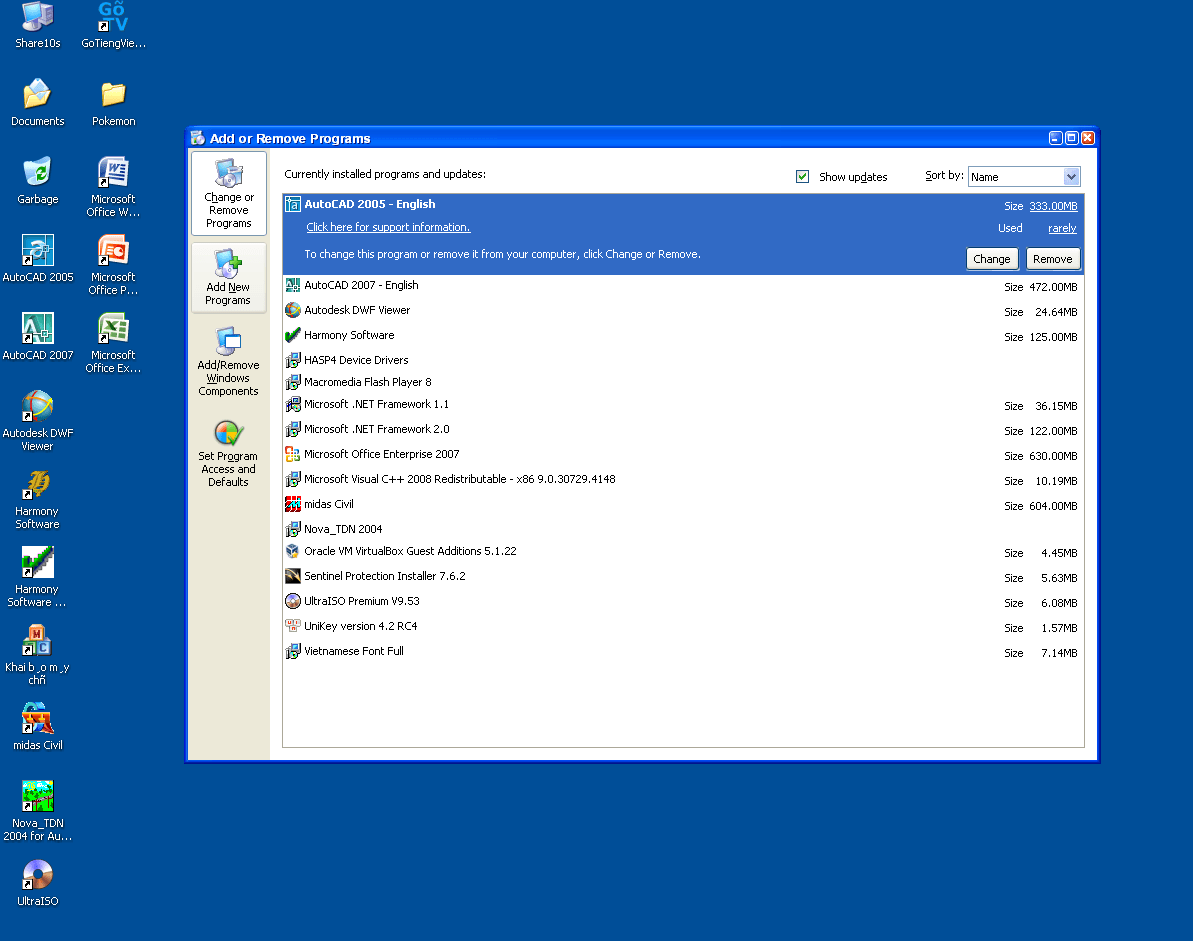
Task: Select Add New Programs sidebar icon
Action: coord(229,277)
